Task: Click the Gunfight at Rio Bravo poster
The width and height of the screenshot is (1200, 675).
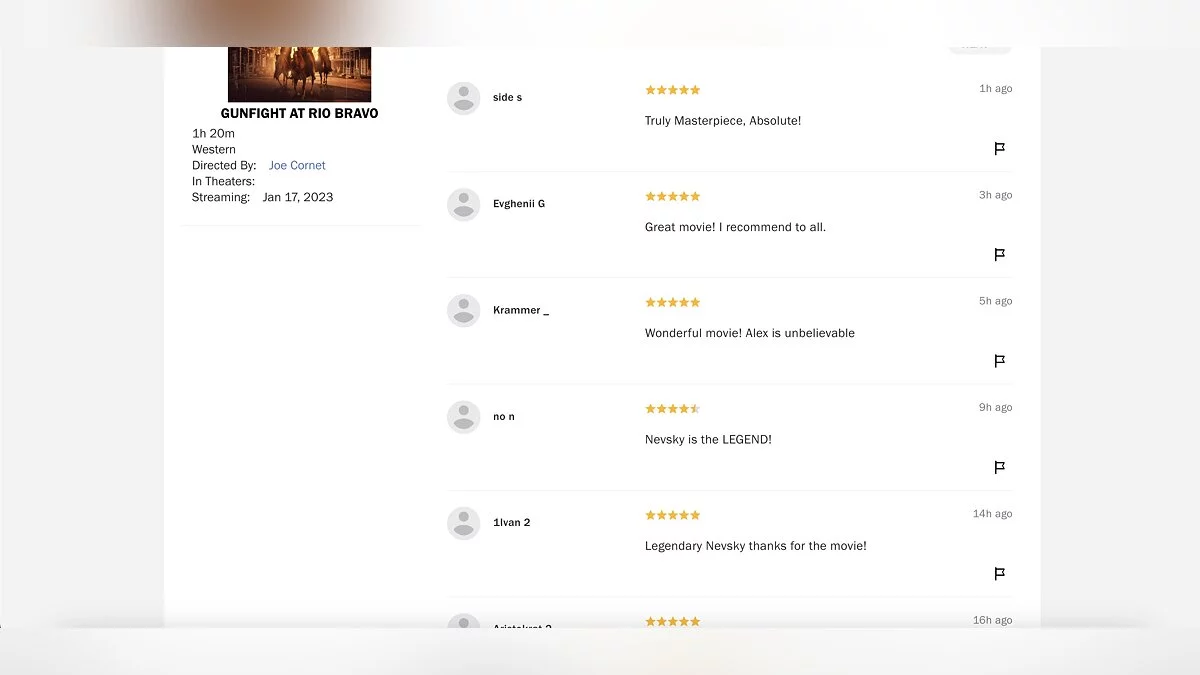Action: click(x=299, y=74)
